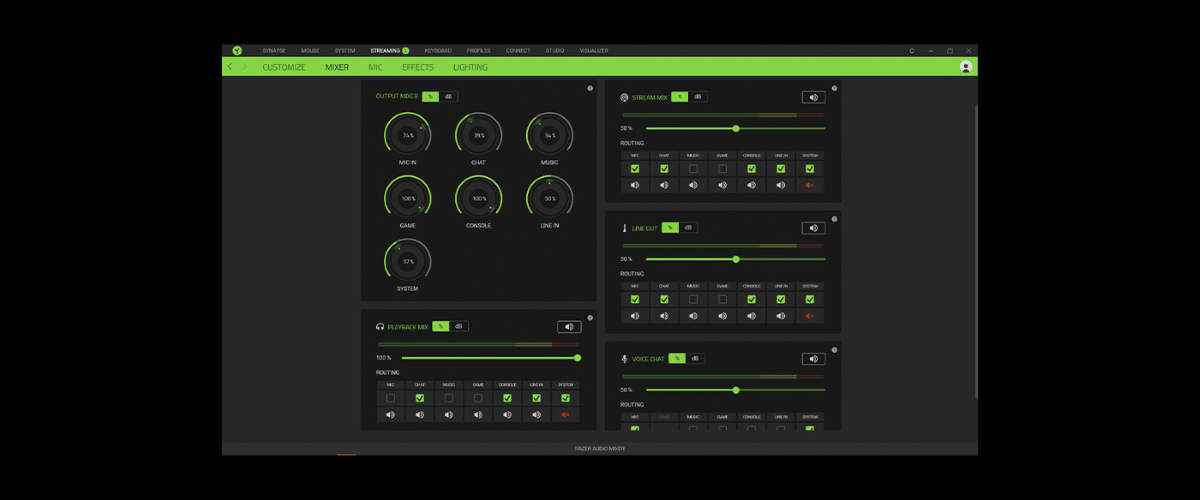The image size is (1200, 500).
Task: Mute MUSIC channel in Stream Mix routing
Action: click(693, 185)
